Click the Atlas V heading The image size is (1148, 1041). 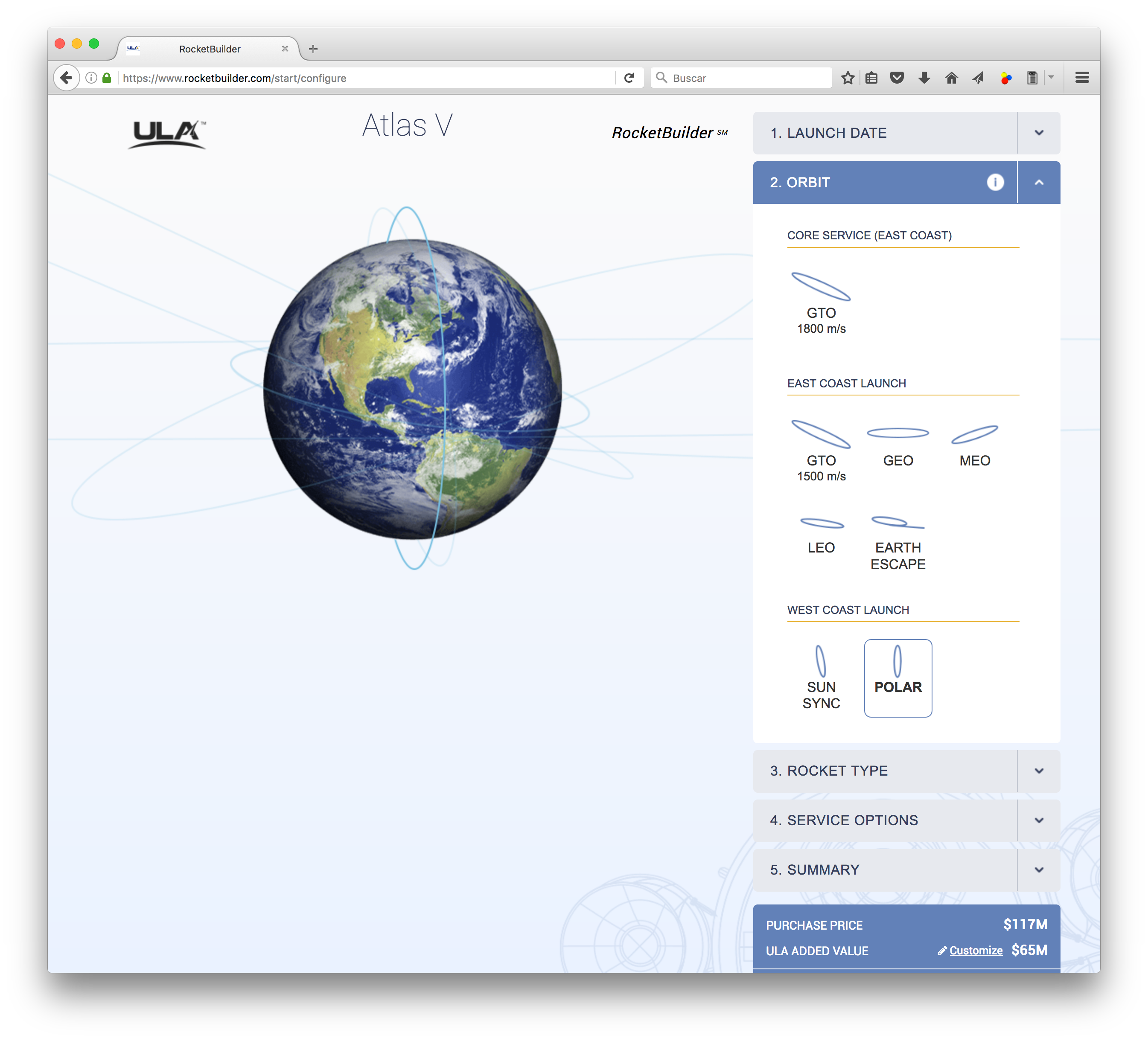coord(407,125)
